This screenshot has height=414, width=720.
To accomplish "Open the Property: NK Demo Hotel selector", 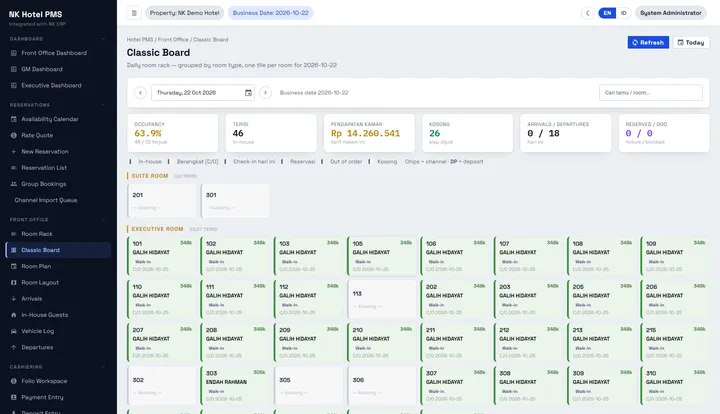I will 185,13.
